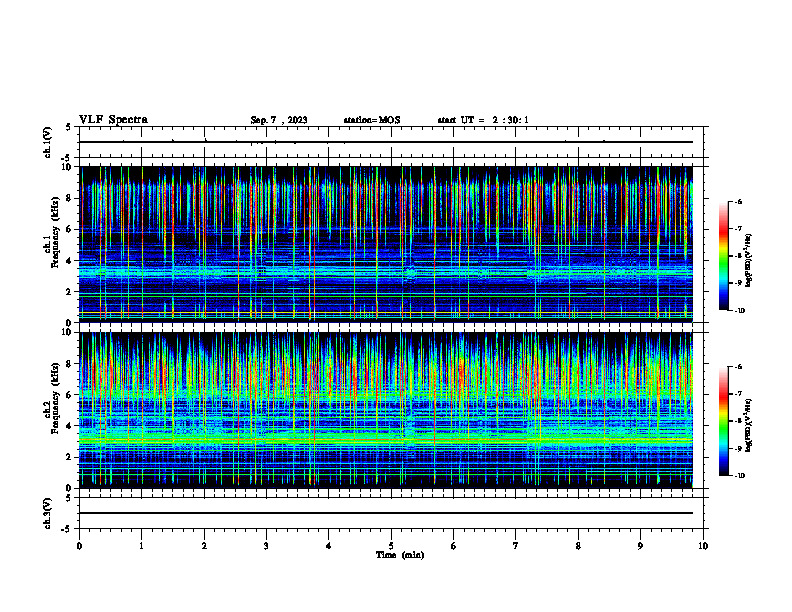Click the "ch.3(V)" waveform axis label

pos(47,513)
